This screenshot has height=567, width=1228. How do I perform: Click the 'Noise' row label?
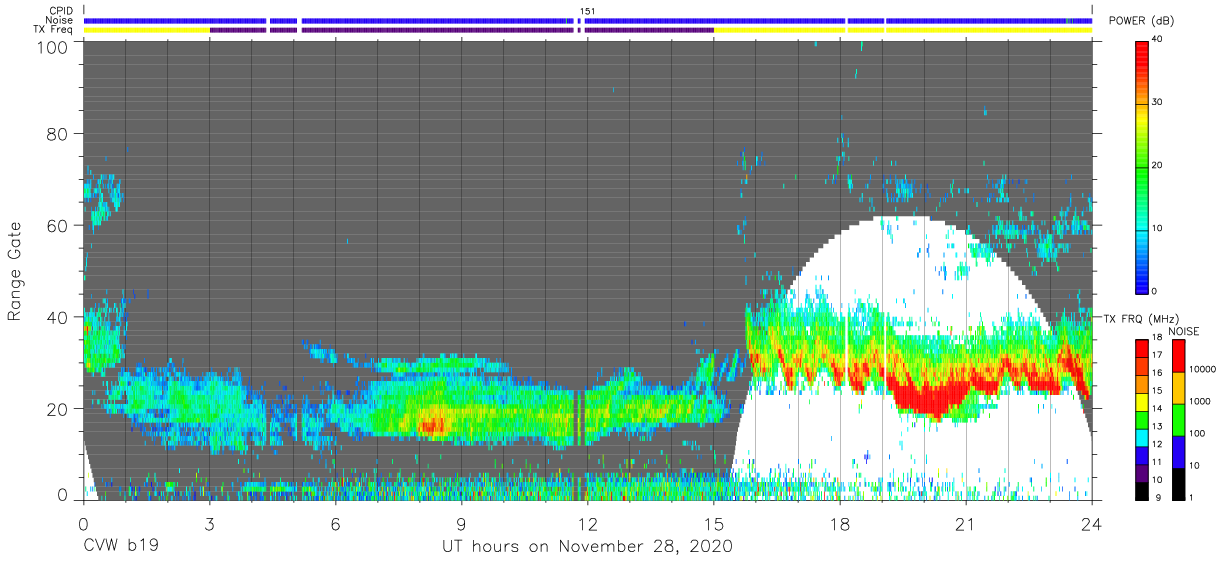pos(60,20)
